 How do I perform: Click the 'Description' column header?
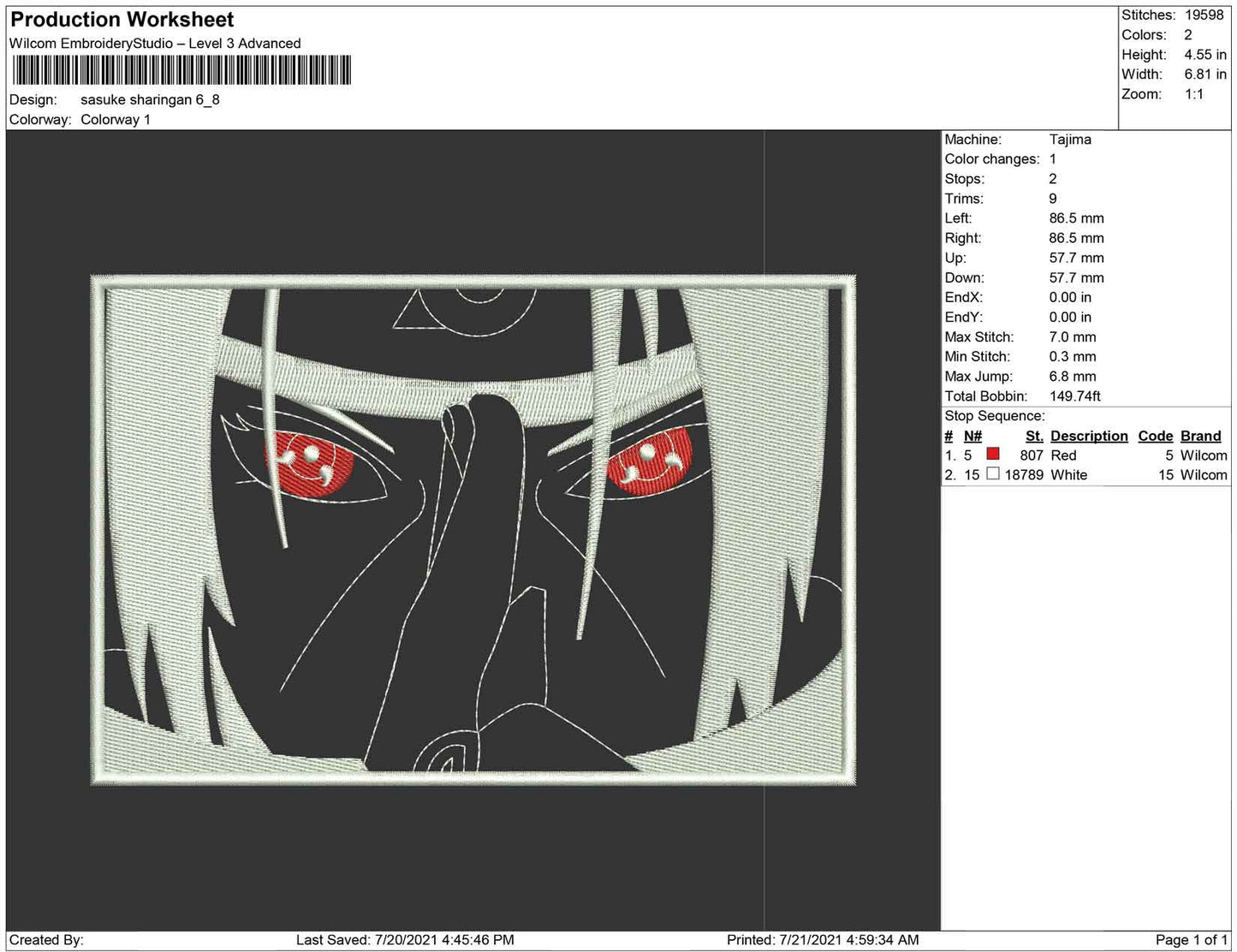coord(1089,436)
